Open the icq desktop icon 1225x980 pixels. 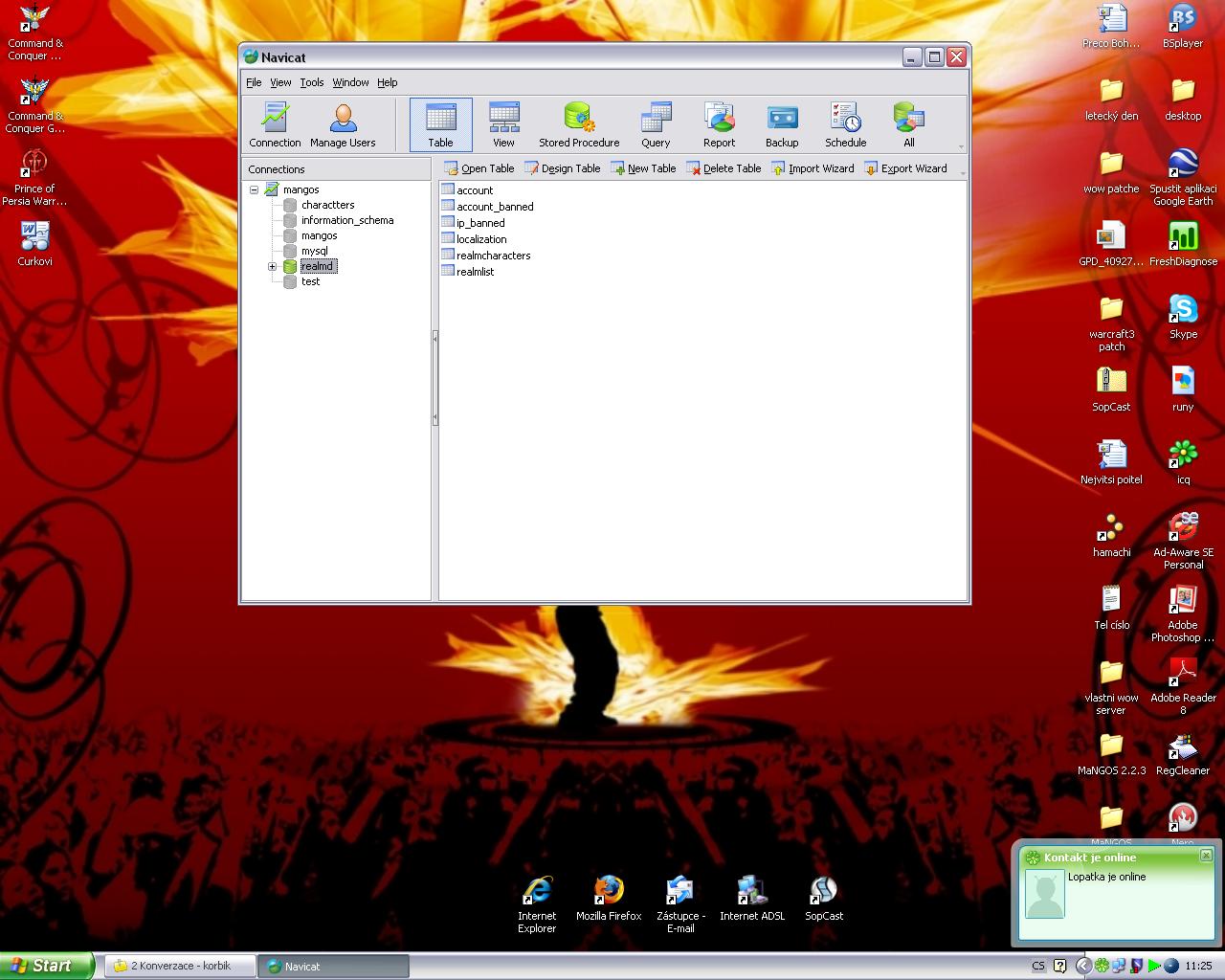(x=1183, y=463)
